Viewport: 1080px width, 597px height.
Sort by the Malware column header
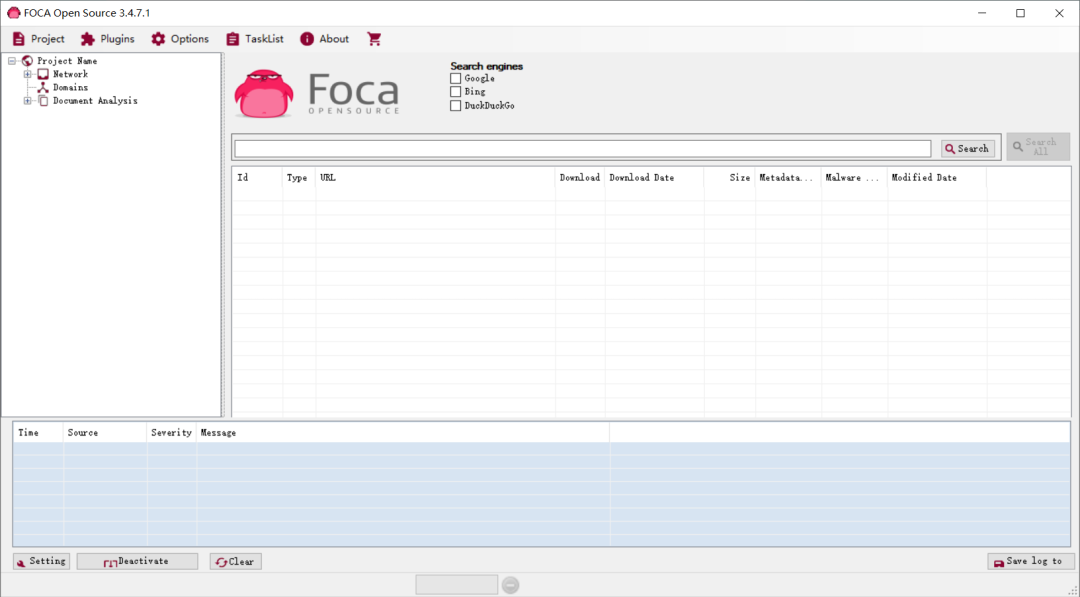[x=854, y=178]
